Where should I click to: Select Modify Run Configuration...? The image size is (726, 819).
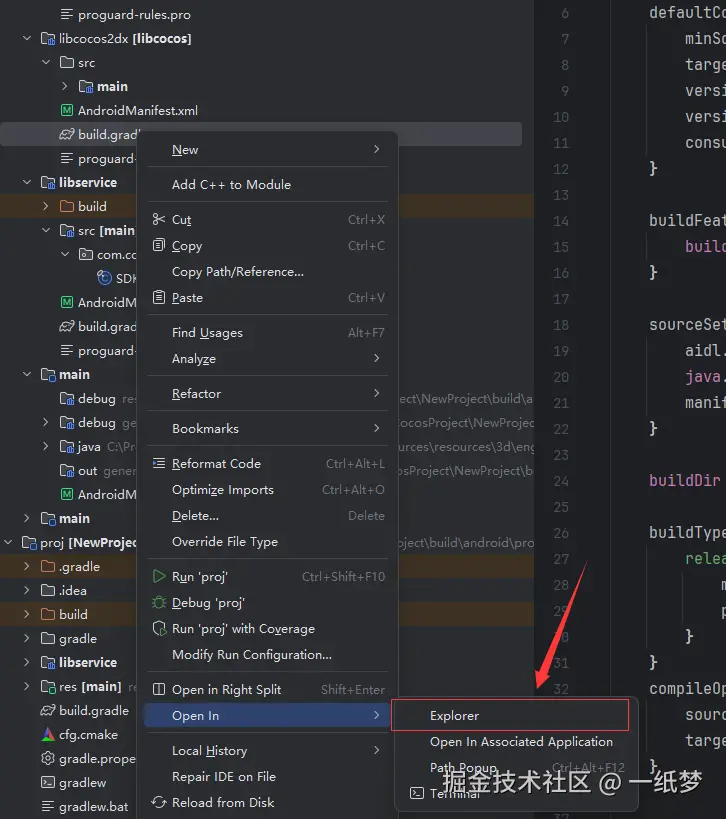267,654
